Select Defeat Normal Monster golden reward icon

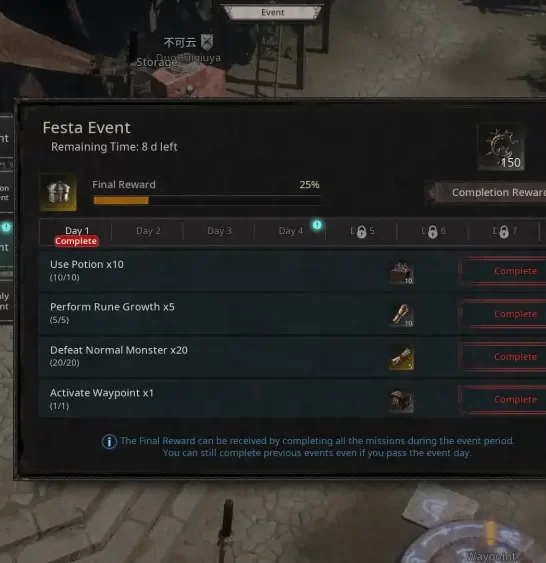[401, 358]
